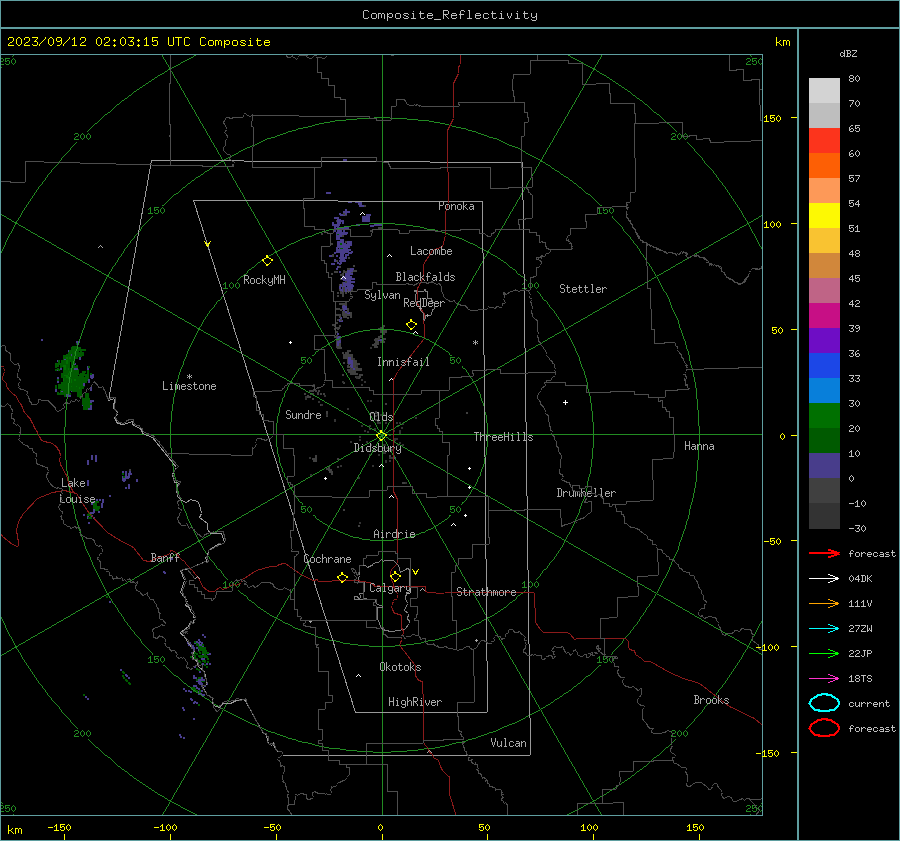Click the ThreeHills label
Viewport: 900px width, 841px height.
[503, 437]
